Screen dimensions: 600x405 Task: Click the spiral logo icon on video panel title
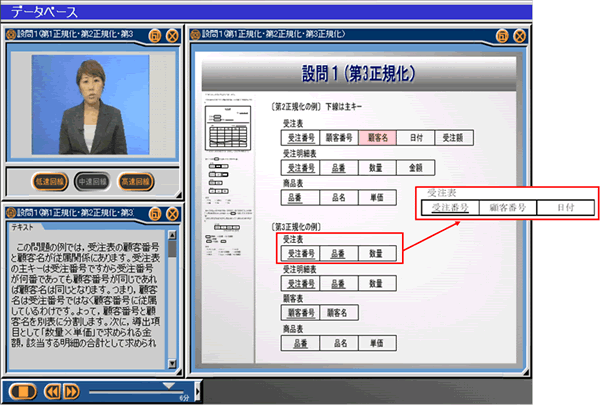pyautogui.click(x=12, y=35)
